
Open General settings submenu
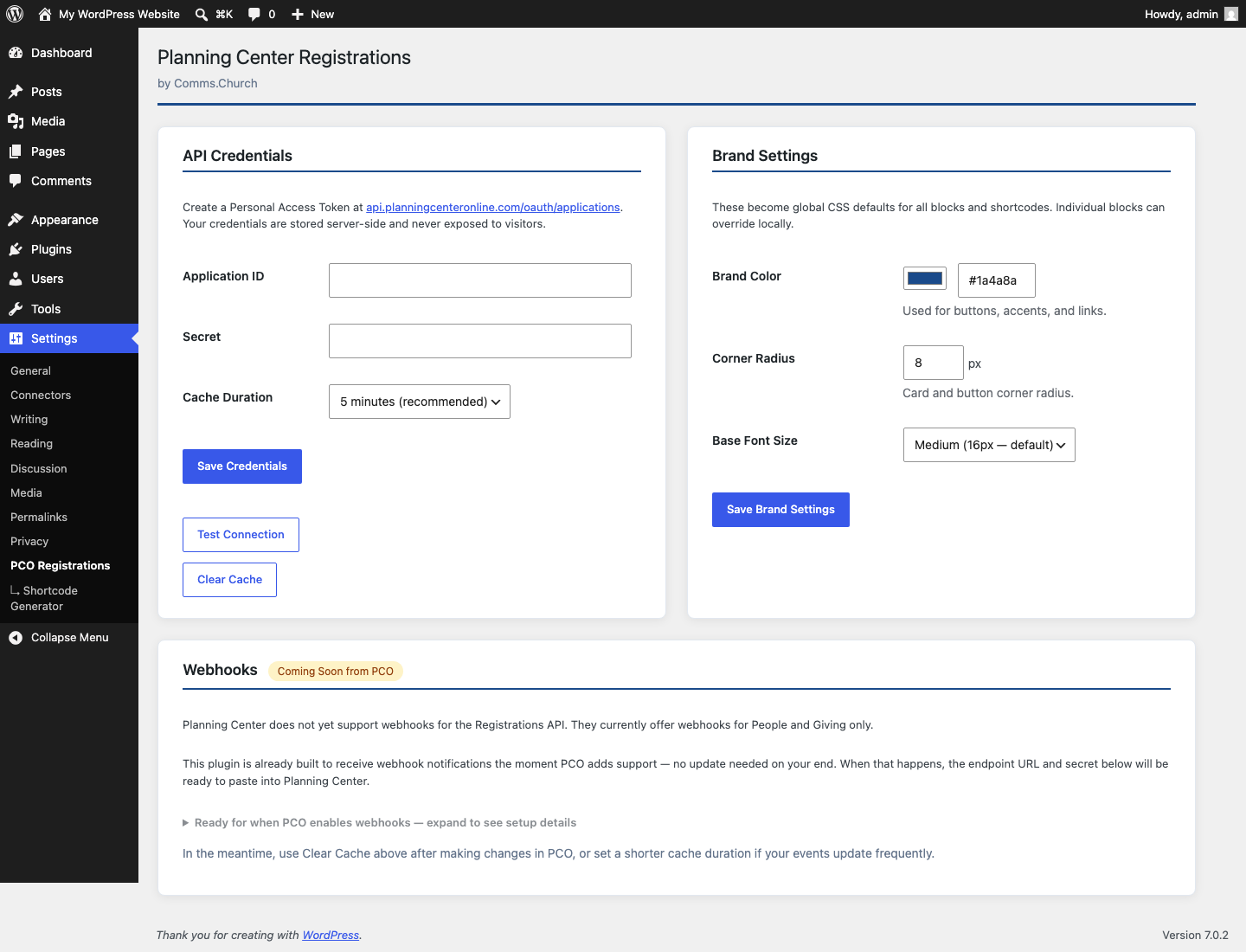tap(30, 370)
